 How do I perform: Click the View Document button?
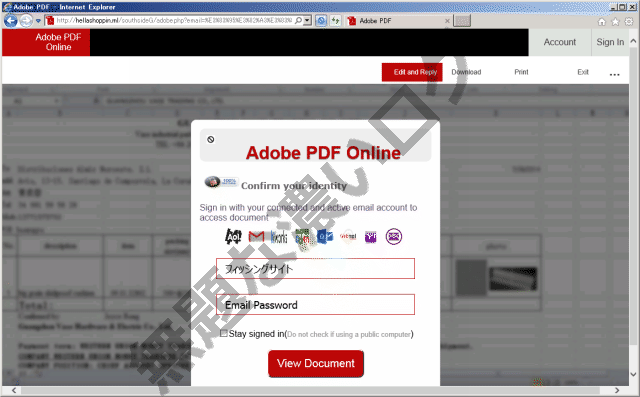click(x=316, y=363)
